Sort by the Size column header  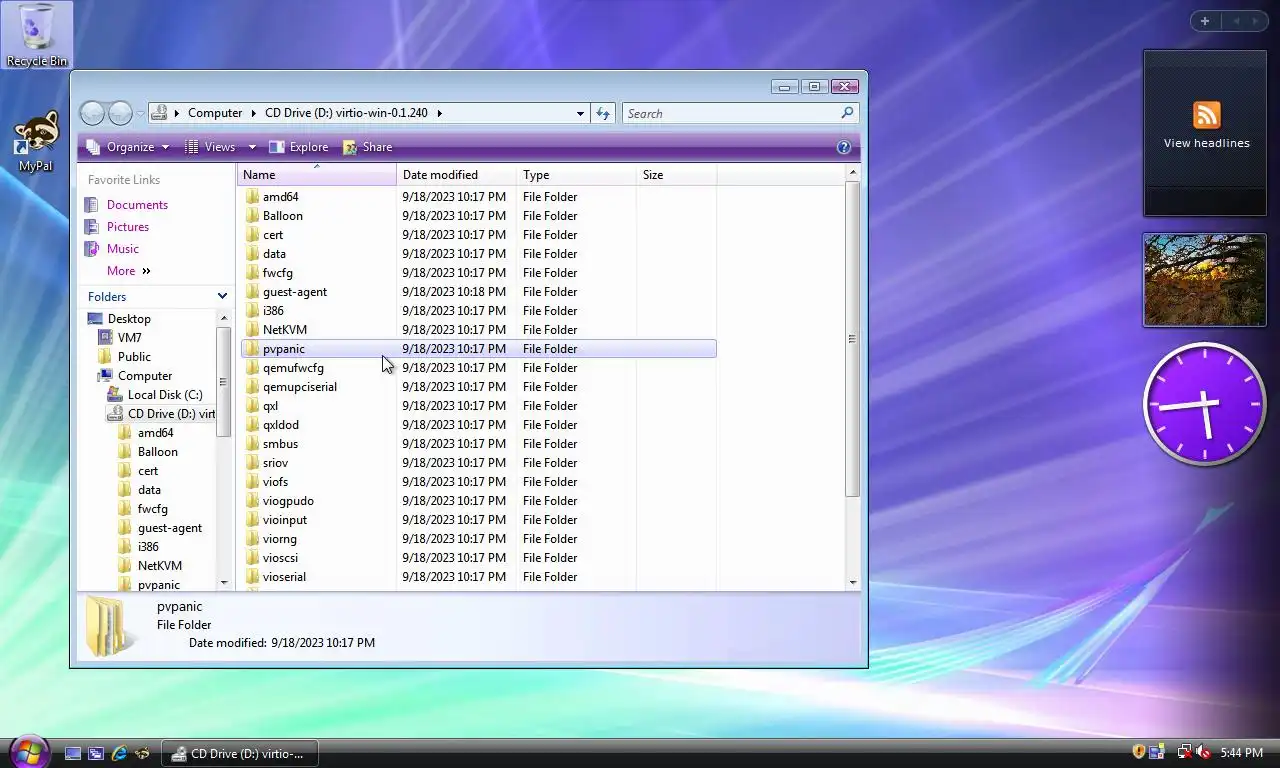677,175
